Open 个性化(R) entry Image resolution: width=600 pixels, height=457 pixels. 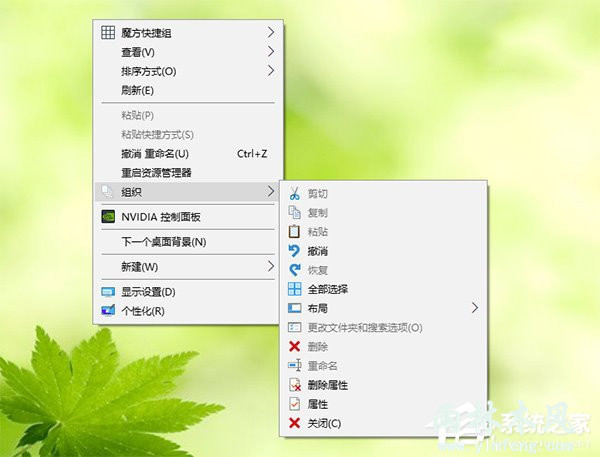tap(188, 311)
